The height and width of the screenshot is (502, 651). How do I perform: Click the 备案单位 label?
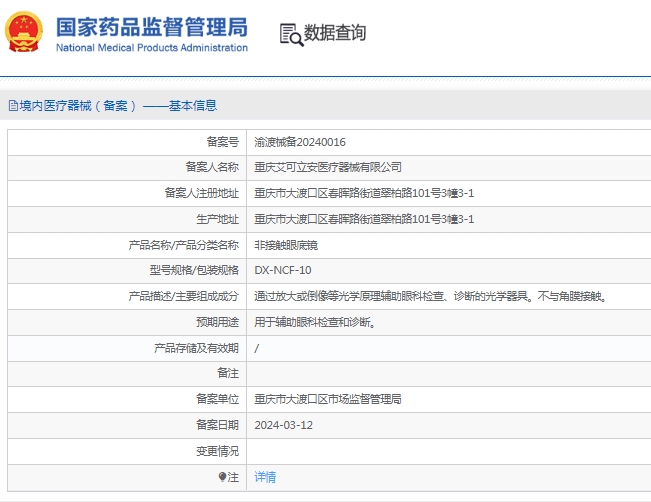point(218,399)
